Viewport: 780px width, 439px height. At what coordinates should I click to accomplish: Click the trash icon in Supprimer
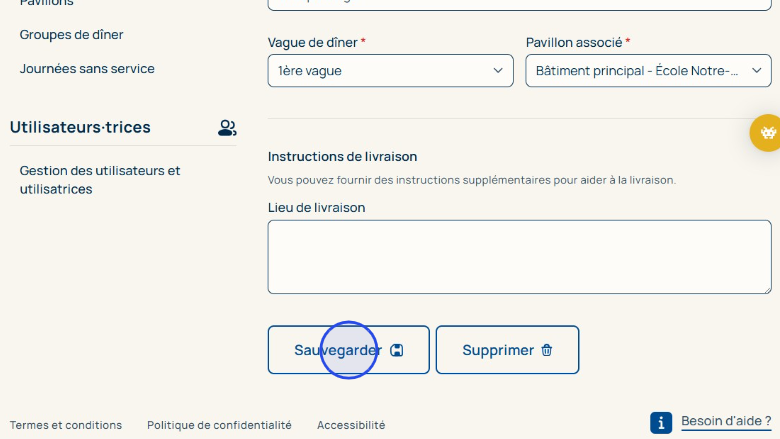pos(547,350)
